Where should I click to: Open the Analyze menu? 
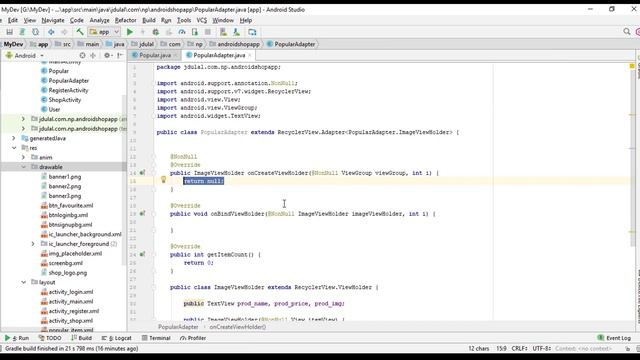click(99, 20)
